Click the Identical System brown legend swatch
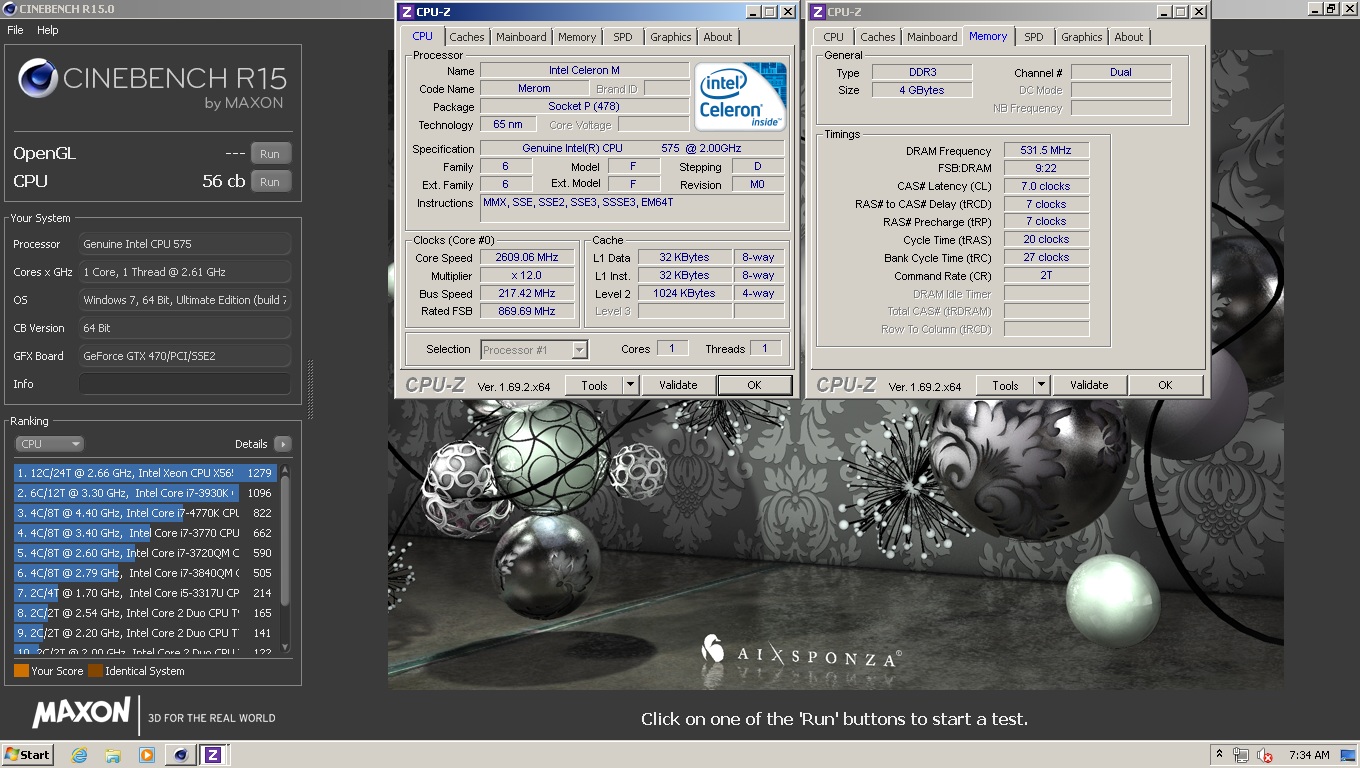 (95, 671)
